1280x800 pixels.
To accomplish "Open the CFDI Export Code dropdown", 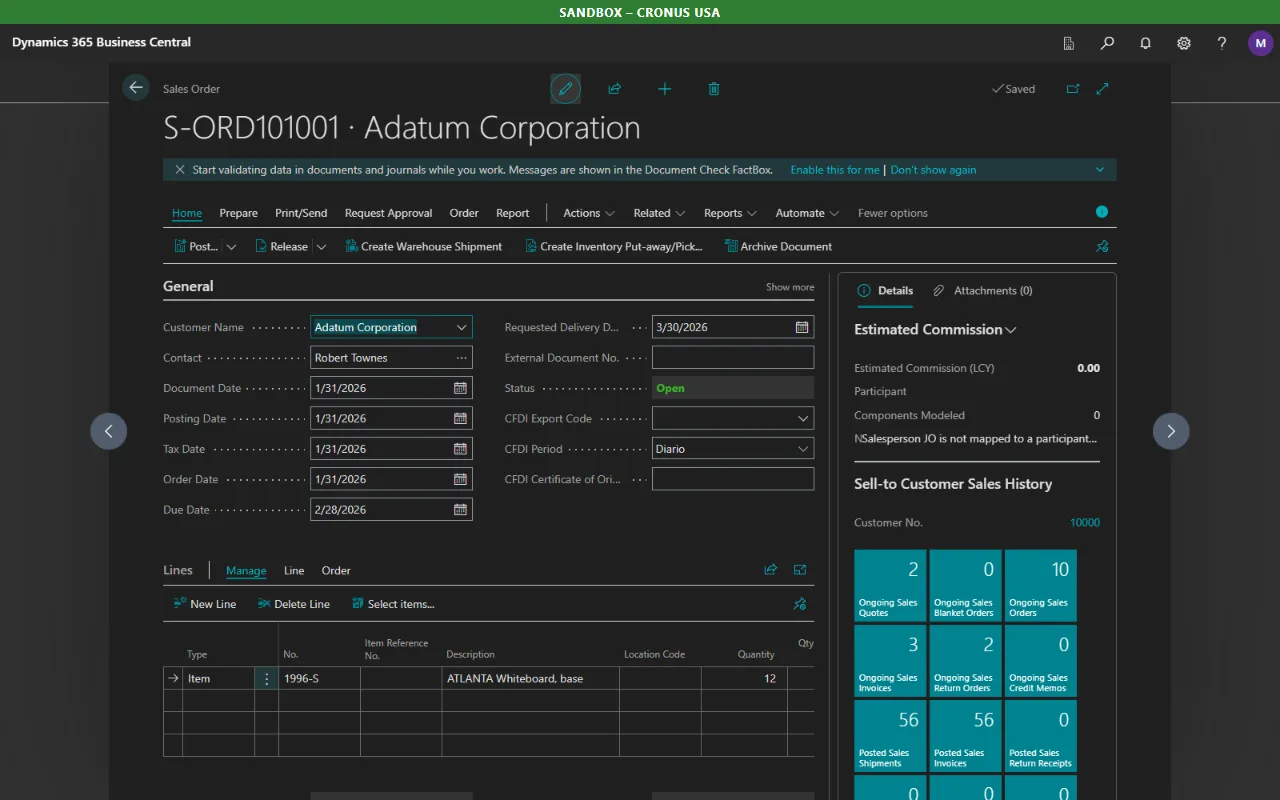I will tap(803, 419).
